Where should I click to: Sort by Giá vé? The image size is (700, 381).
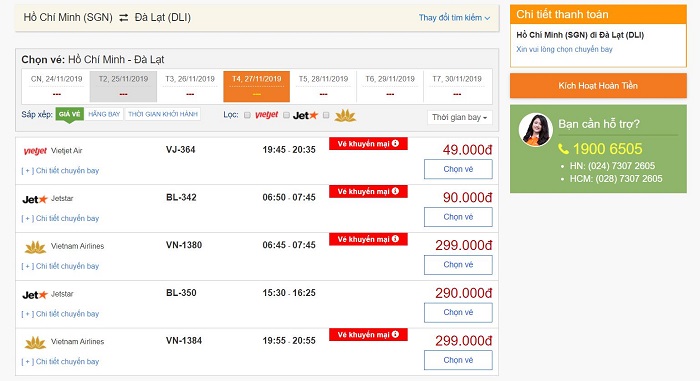point(70,114)
